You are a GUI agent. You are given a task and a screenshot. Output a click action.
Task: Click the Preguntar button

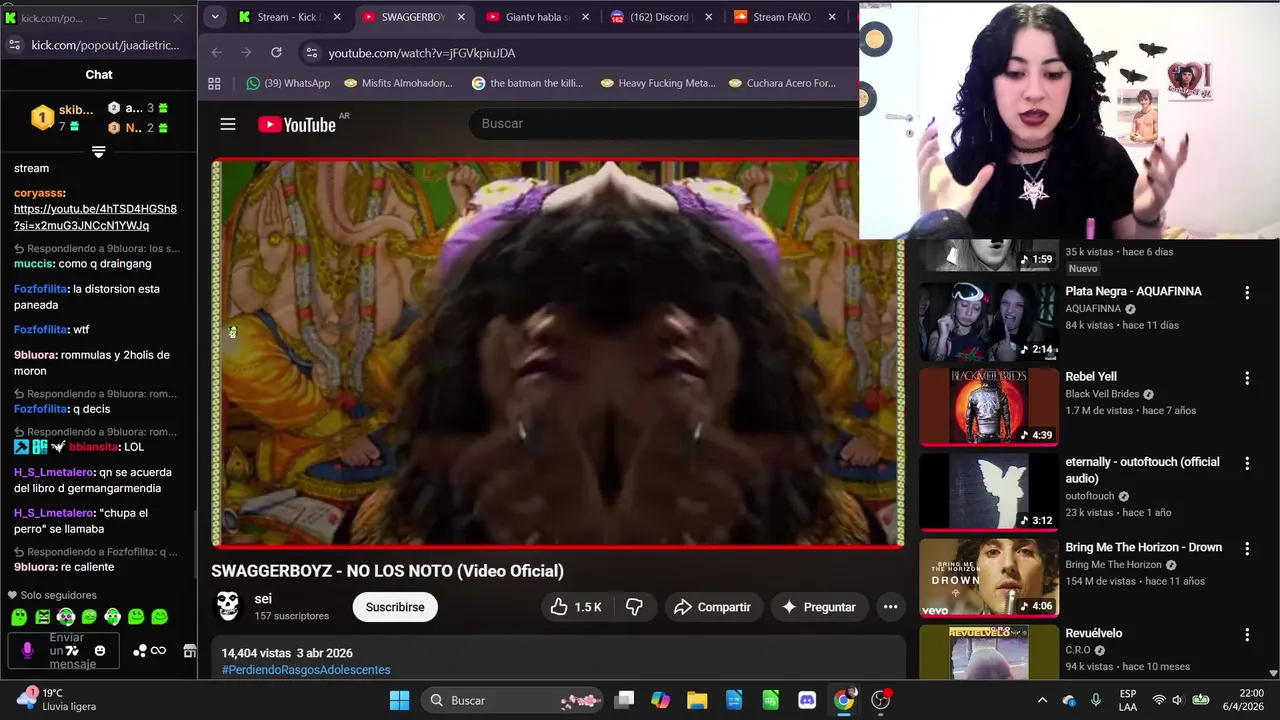tap(818, 607)
